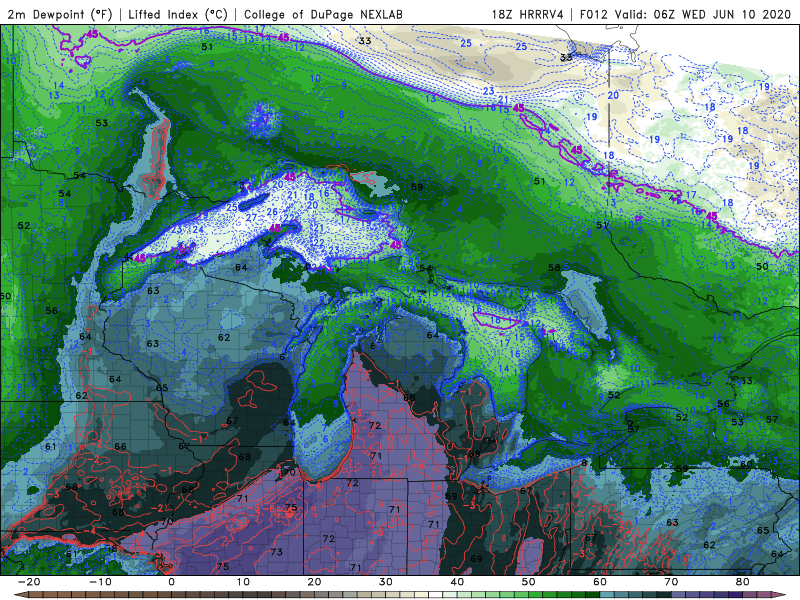Image resolution: width=800 pixels, height=600 pixels.
Task: Click the 'College of DuPage NEXLAB' header text
Action: (x=323, y=14)
